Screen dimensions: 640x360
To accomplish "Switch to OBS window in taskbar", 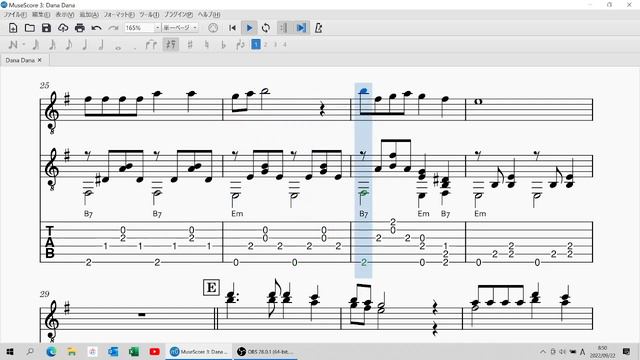I will [x=266, y=351].
